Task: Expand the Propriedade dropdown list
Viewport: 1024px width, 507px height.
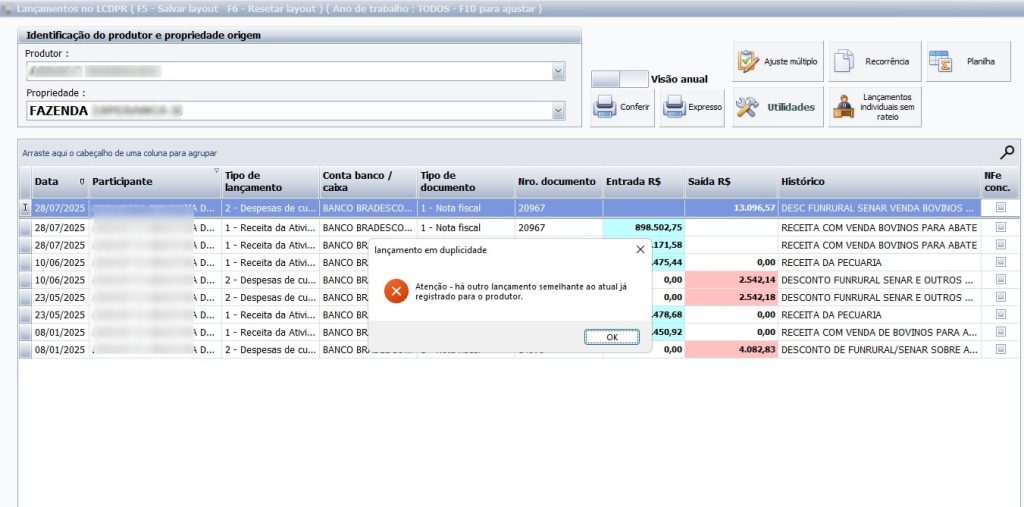Action: tap(558, 111)
